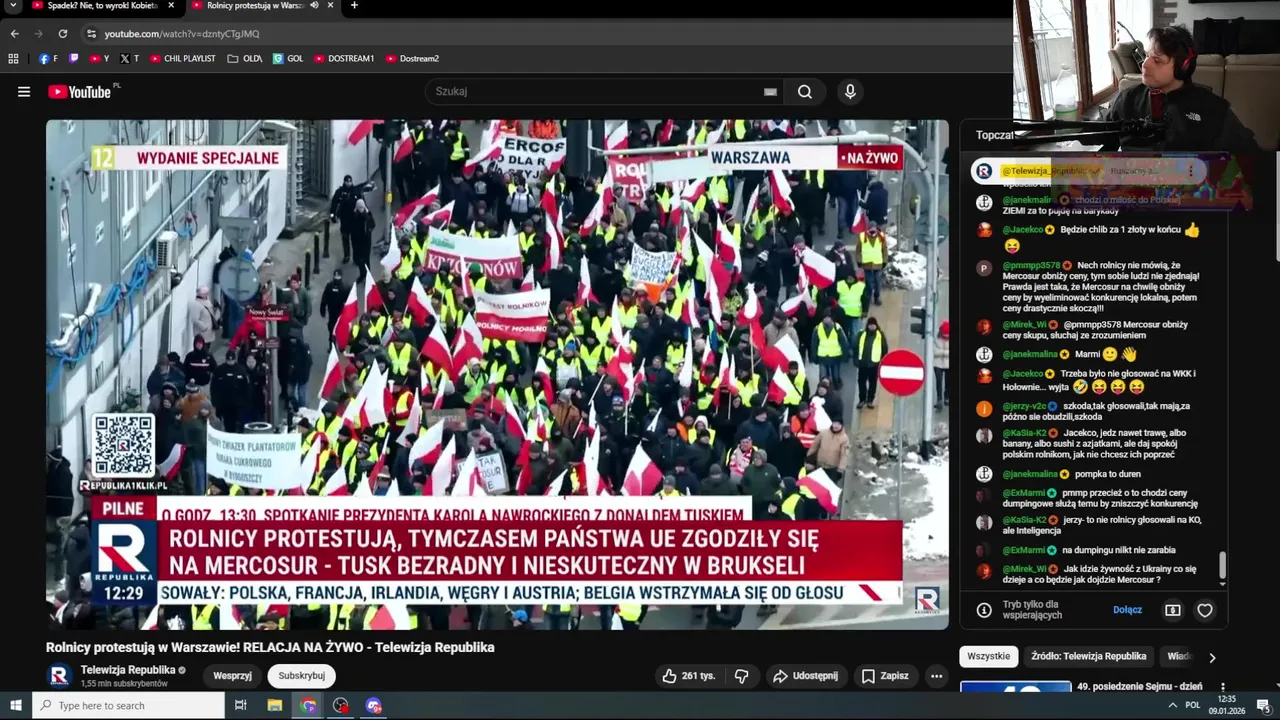
Task: Open the CHIL PLAYLIST bookmark
Action: pyautogui.click(x=183, y=59)
